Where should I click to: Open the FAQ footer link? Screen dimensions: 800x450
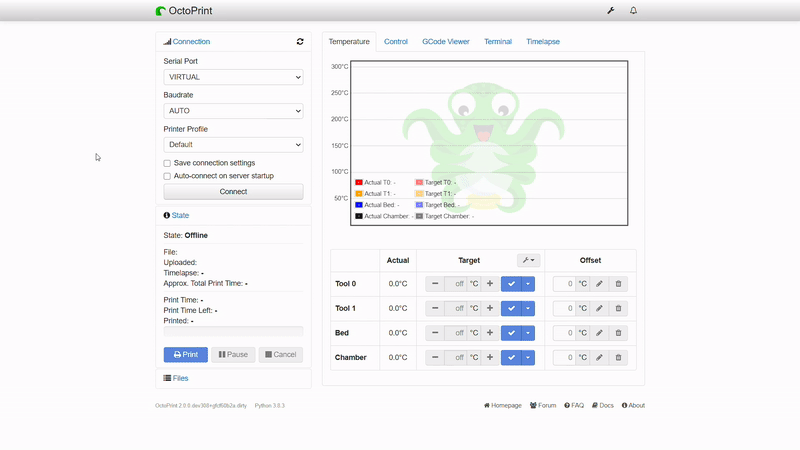574,406
